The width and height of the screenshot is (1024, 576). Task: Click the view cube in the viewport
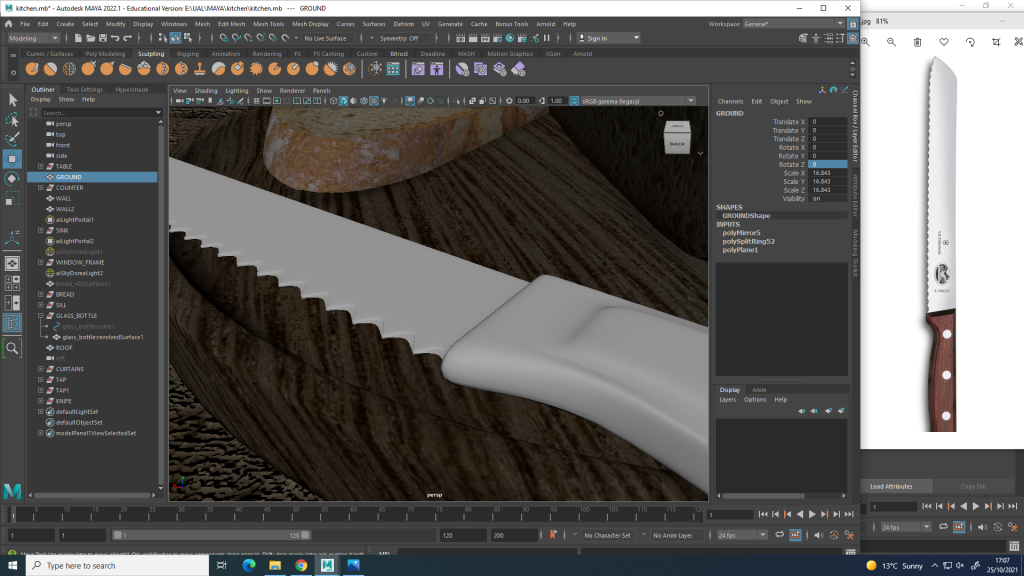(677, 138)
